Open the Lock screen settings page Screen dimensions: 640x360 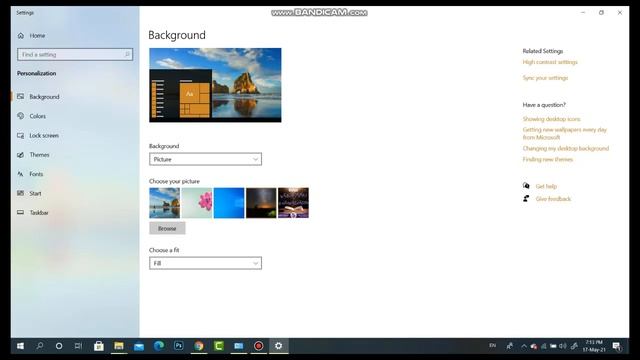pos(44,136)
